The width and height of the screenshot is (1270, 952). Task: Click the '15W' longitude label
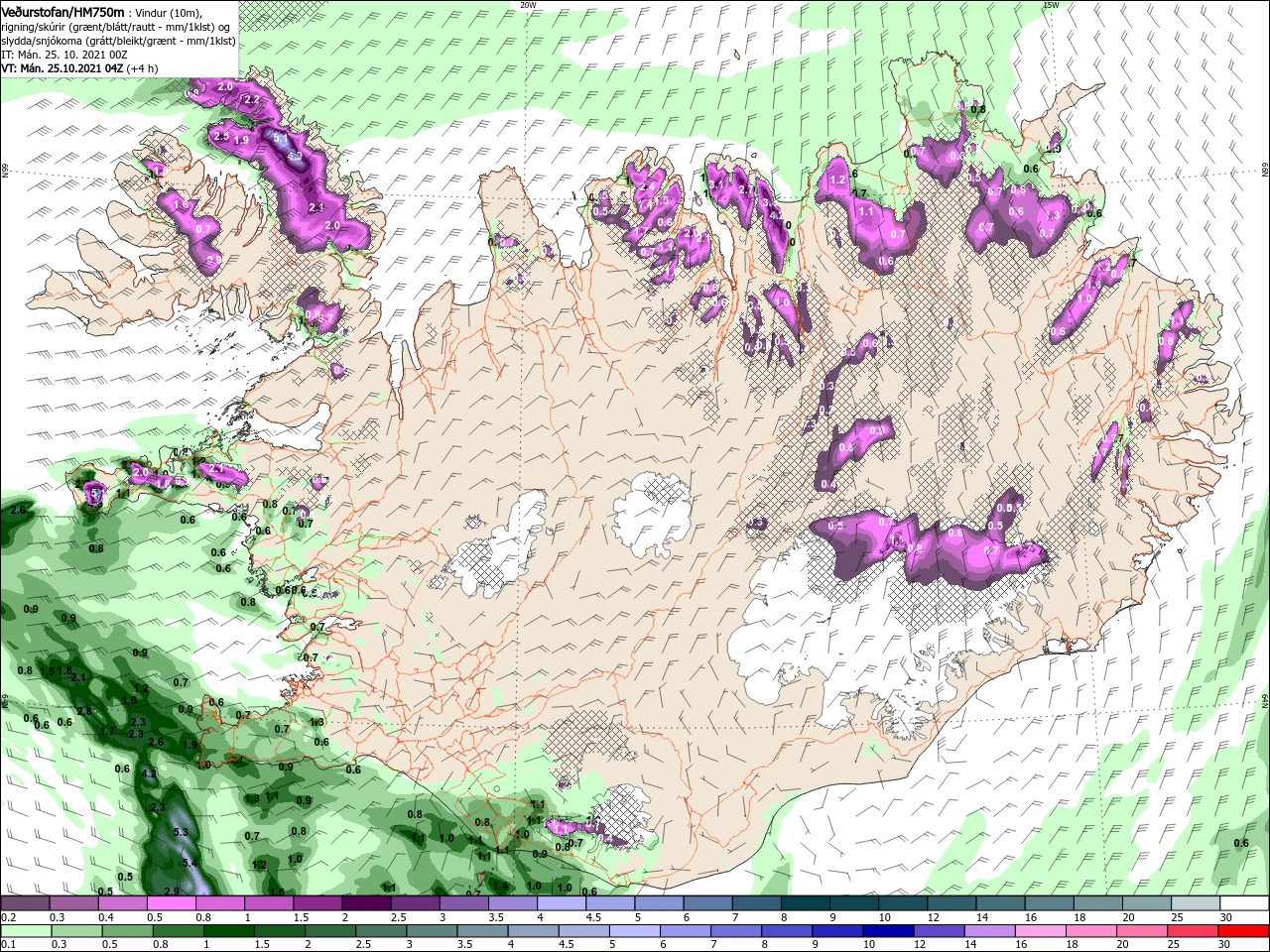[1051, 5]
